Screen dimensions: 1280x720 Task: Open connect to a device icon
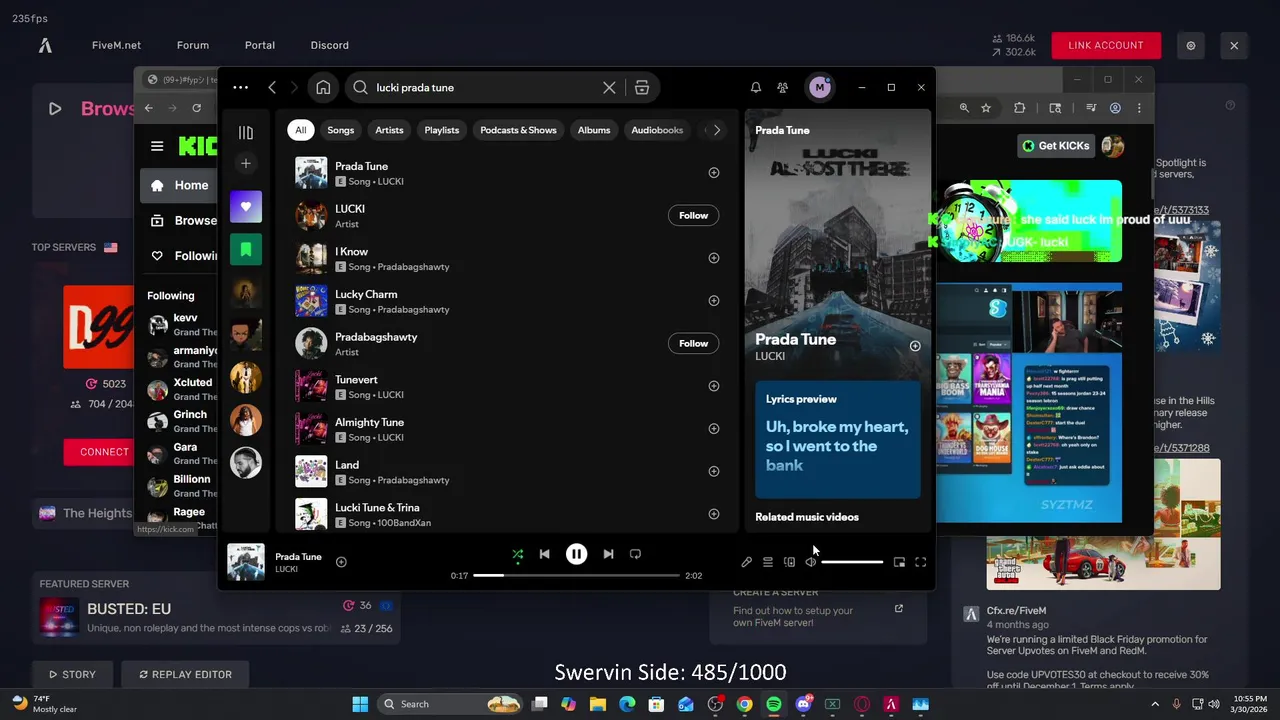789,562
